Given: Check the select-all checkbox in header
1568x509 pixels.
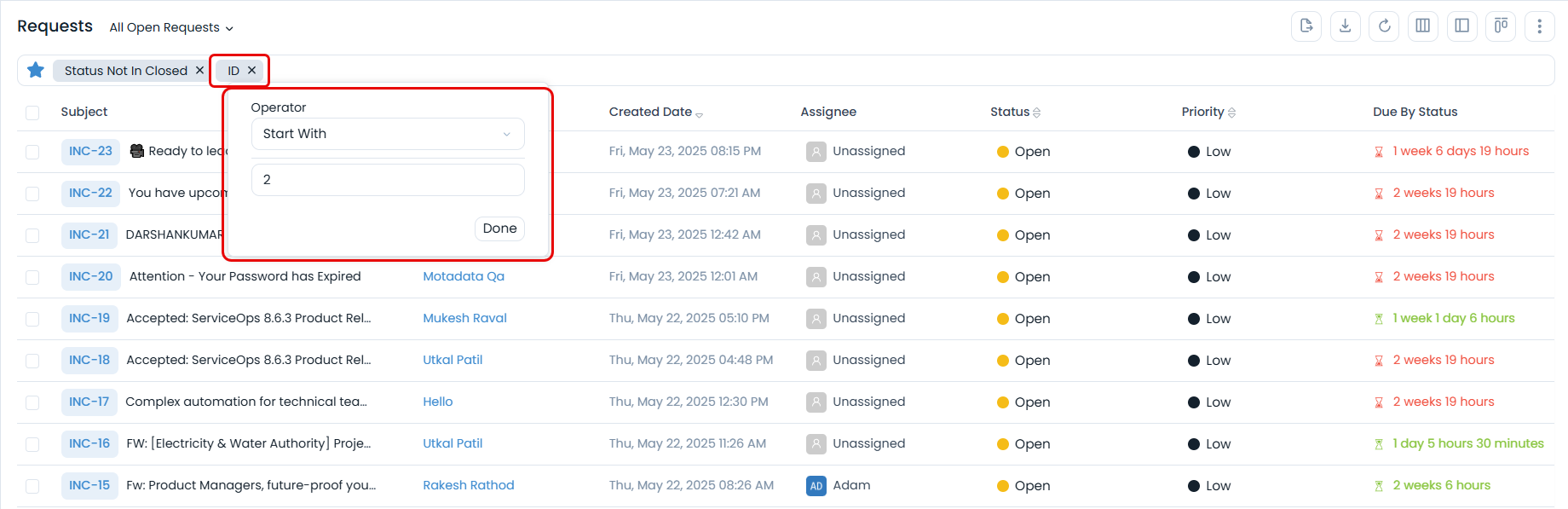Looking at the screenshot, I should pyautogui.click(x=32, y=113).
